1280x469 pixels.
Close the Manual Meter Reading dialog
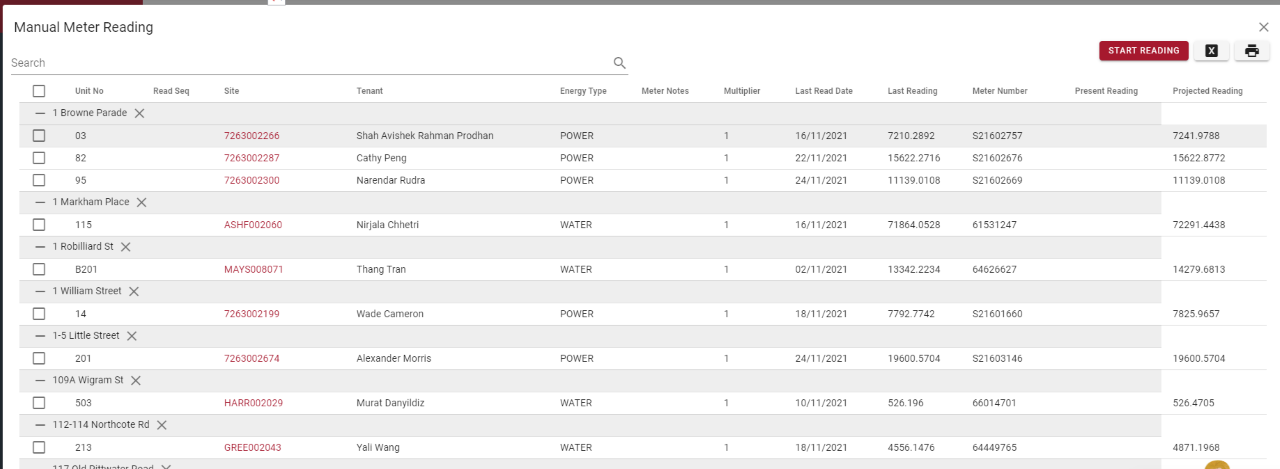1263,27
